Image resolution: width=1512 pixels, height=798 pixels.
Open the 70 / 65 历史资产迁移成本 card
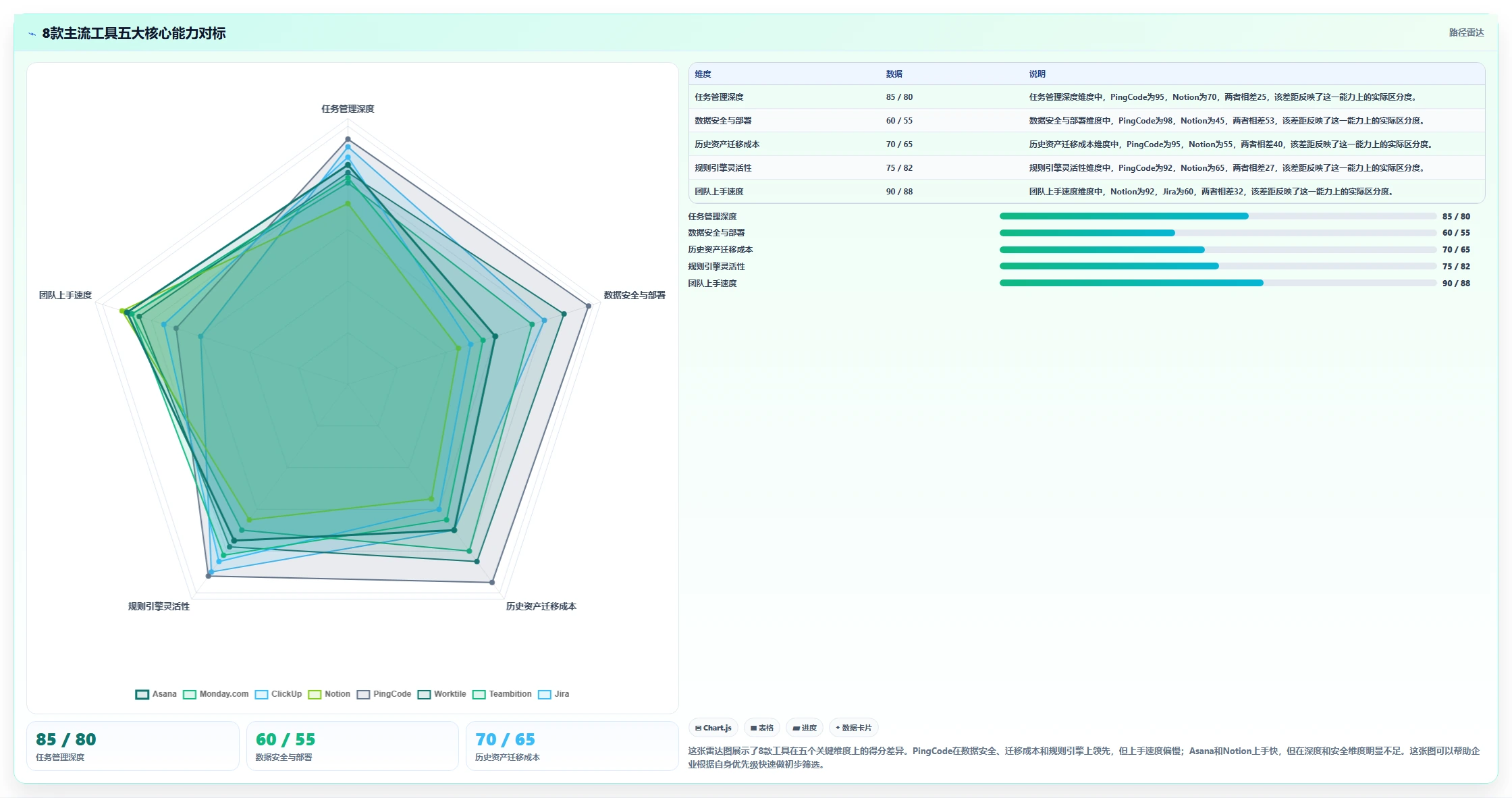point(572,746)
